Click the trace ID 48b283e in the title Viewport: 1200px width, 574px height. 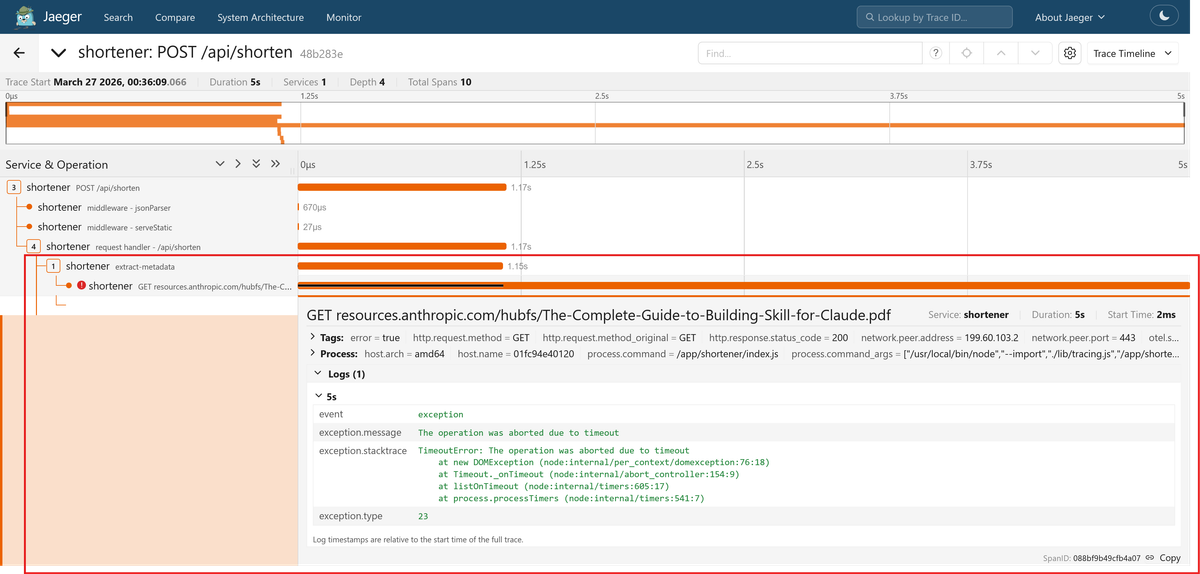[x=320, y=53]
